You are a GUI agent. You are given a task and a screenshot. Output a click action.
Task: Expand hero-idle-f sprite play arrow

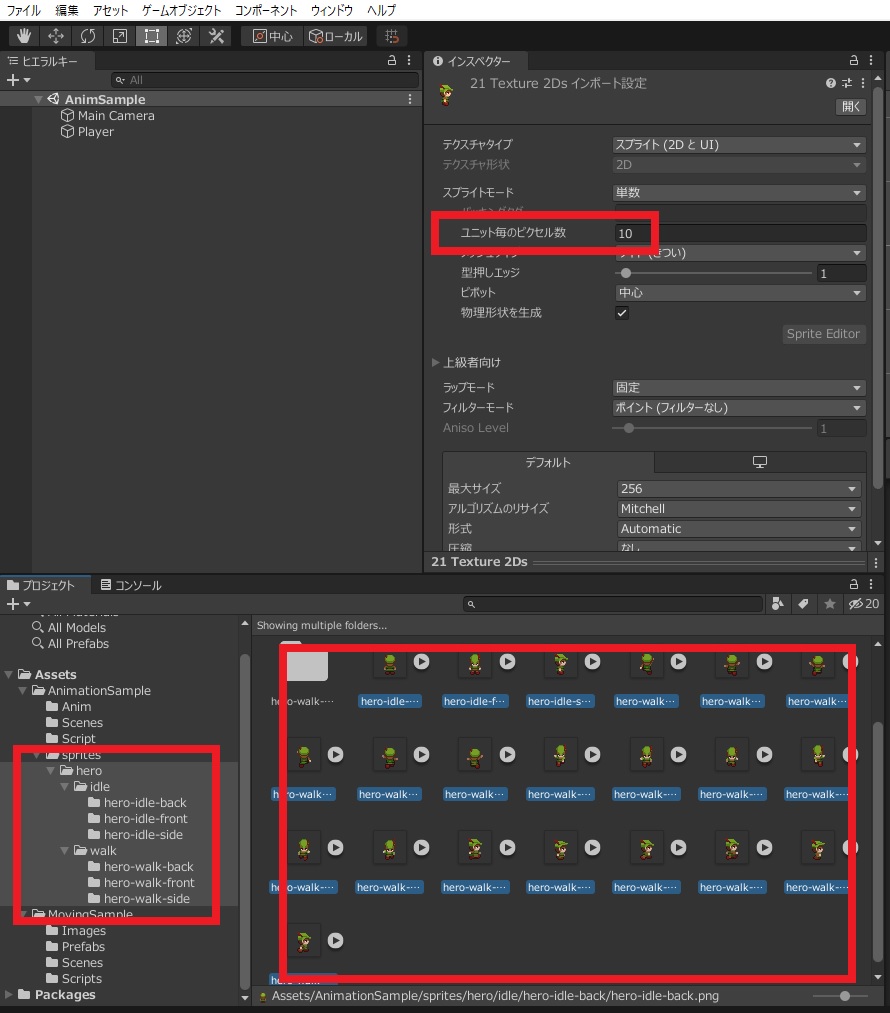coord(508,662)
